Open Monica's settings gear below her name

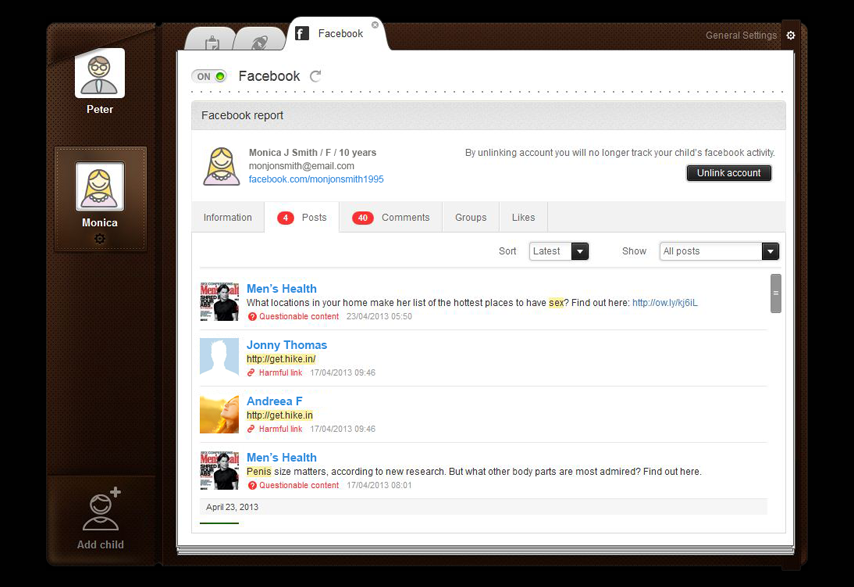pos(100,239)
